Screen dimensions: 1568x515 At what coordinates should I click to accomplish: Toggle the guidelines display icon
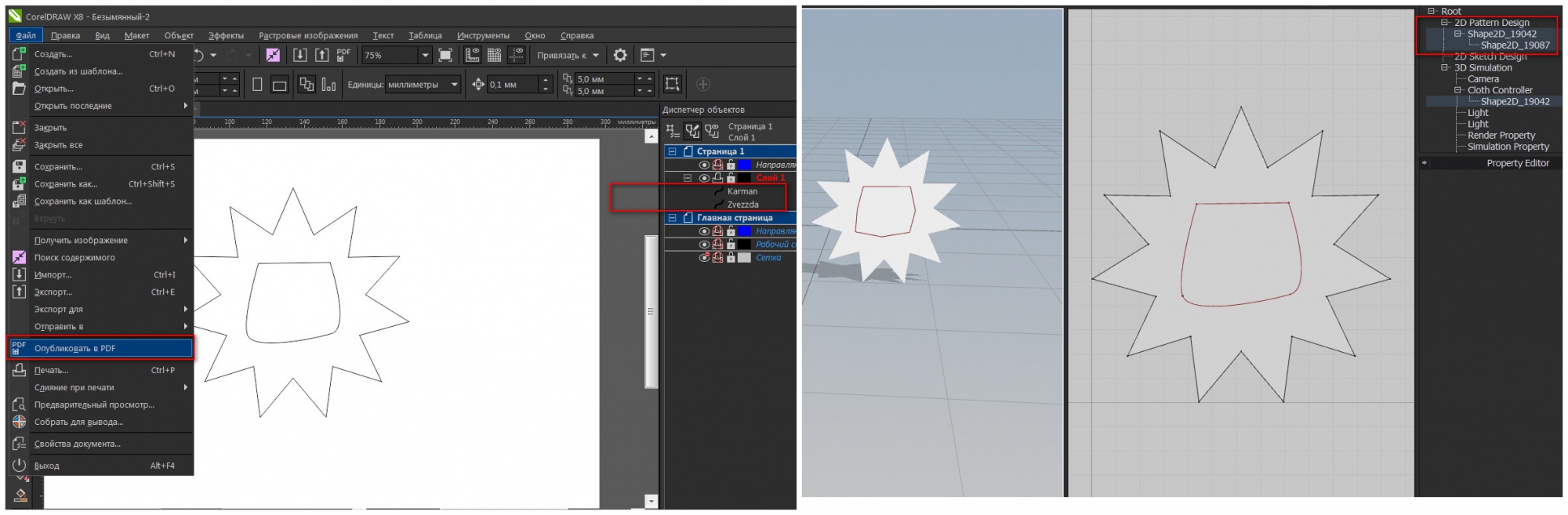coord(516,55)
